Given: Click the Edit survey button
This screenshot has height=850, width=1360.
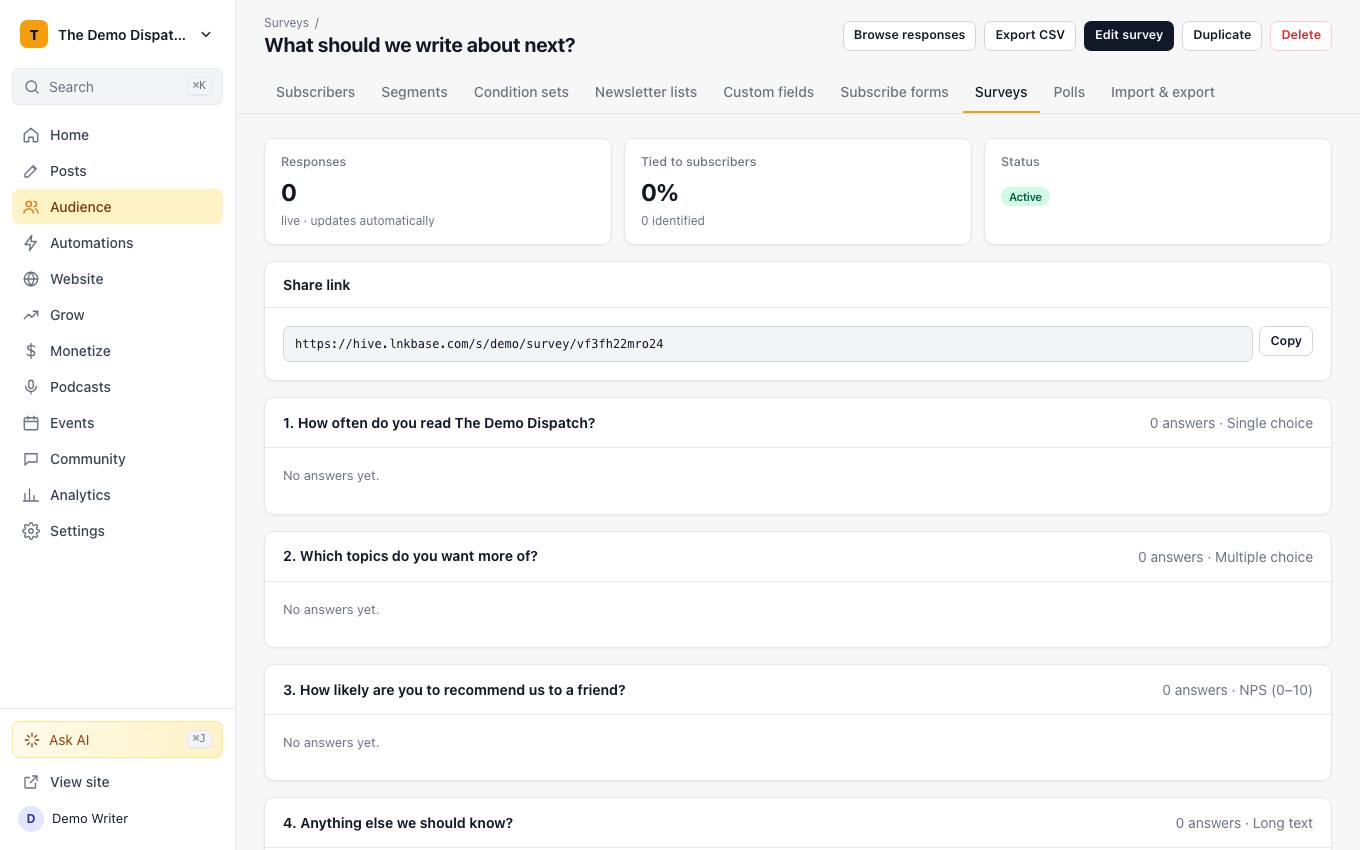Looking at the screenshot, I should coord(1129,35).
